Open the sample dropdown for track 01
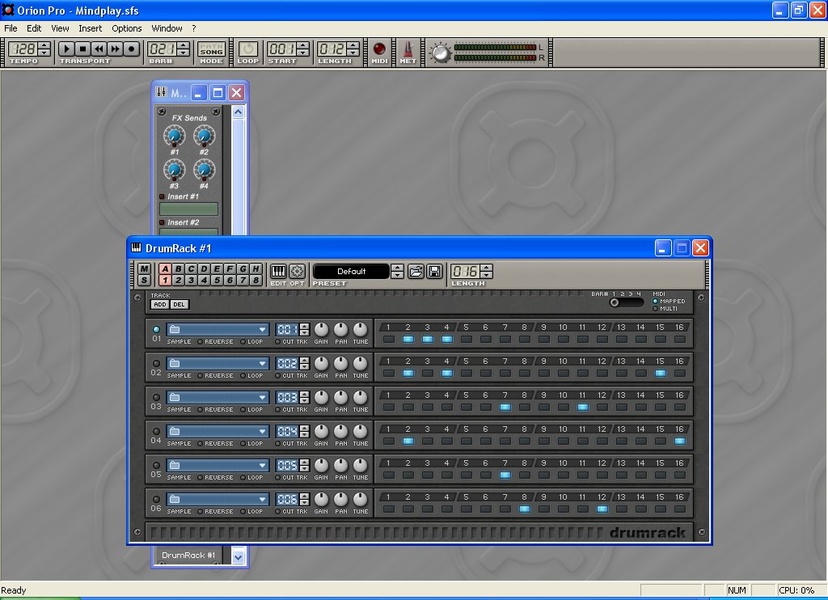828x600 pixels. click(263, 329)
